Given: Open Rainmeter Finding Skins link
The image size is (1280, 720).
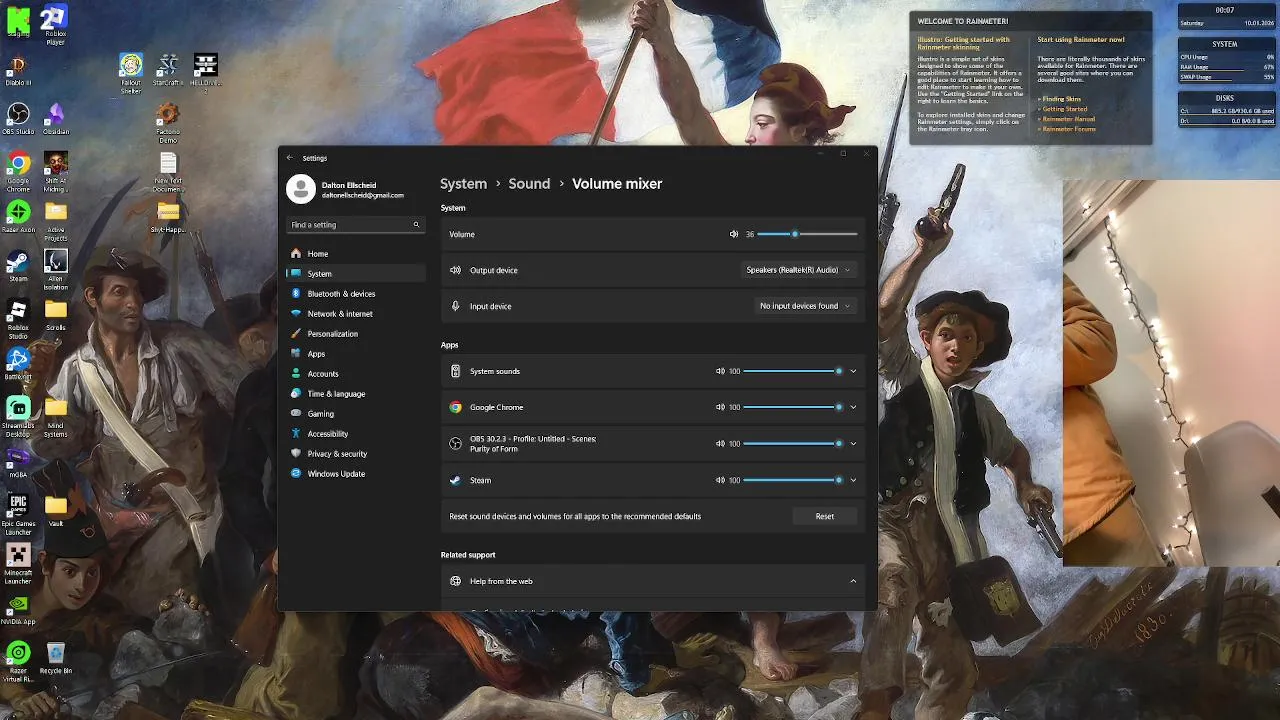Looking at the screenshot, I should 1060,99.
